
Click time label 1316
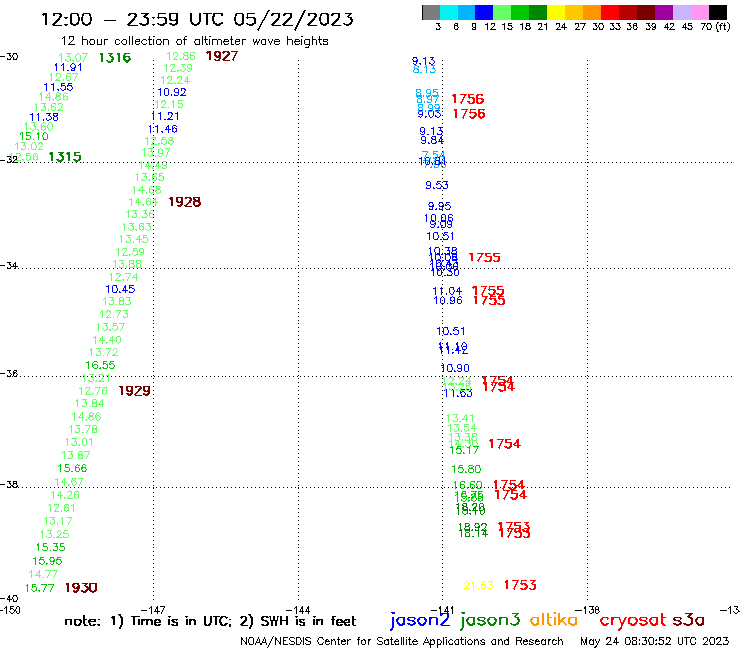click(x=115, y=58)
